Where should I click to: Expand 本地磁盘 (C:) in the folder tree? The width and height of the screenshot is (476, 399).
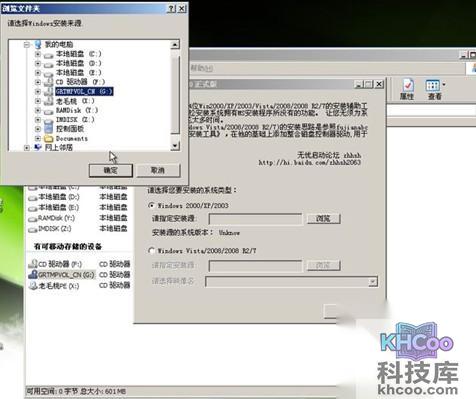click(x=38, y=54)
